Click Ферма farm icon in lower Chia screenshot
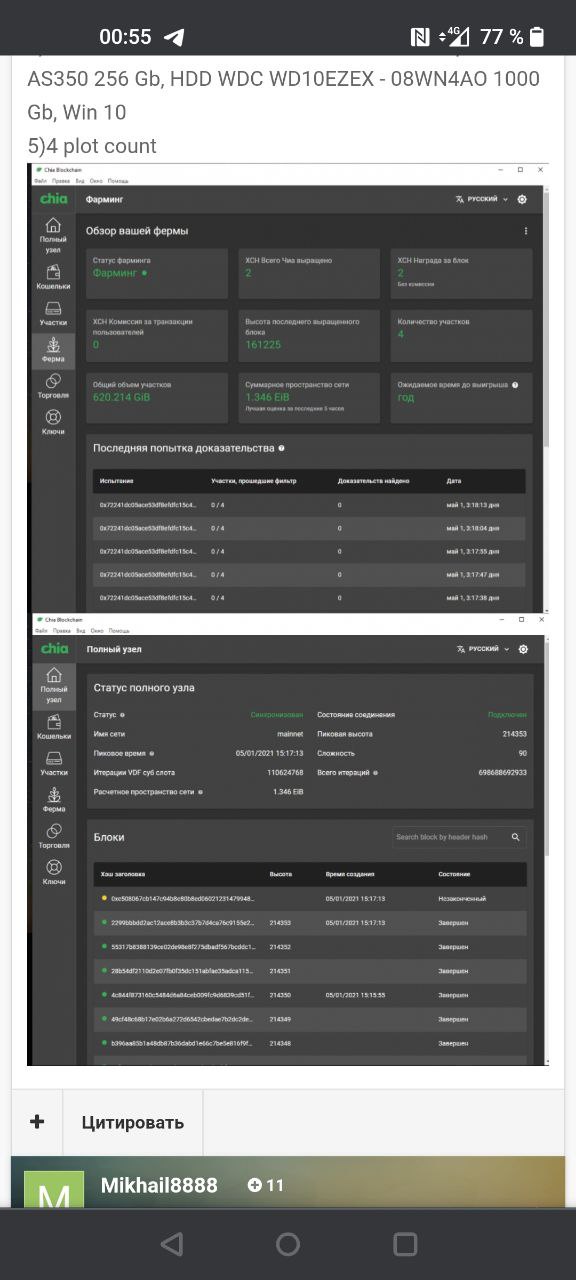The width and height of the screenshot is (576, 1280). point(54,800)
